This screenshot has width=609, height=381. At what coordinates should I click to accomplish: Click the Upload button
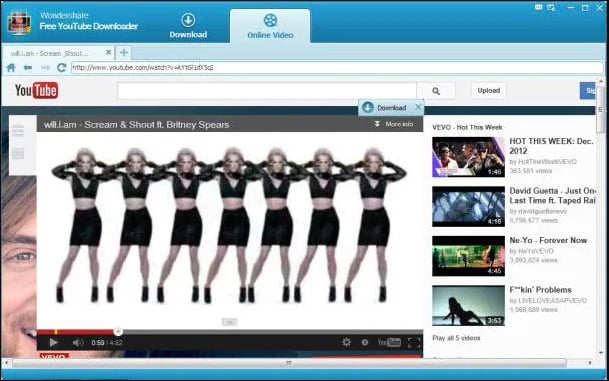[x=489, y=90]
